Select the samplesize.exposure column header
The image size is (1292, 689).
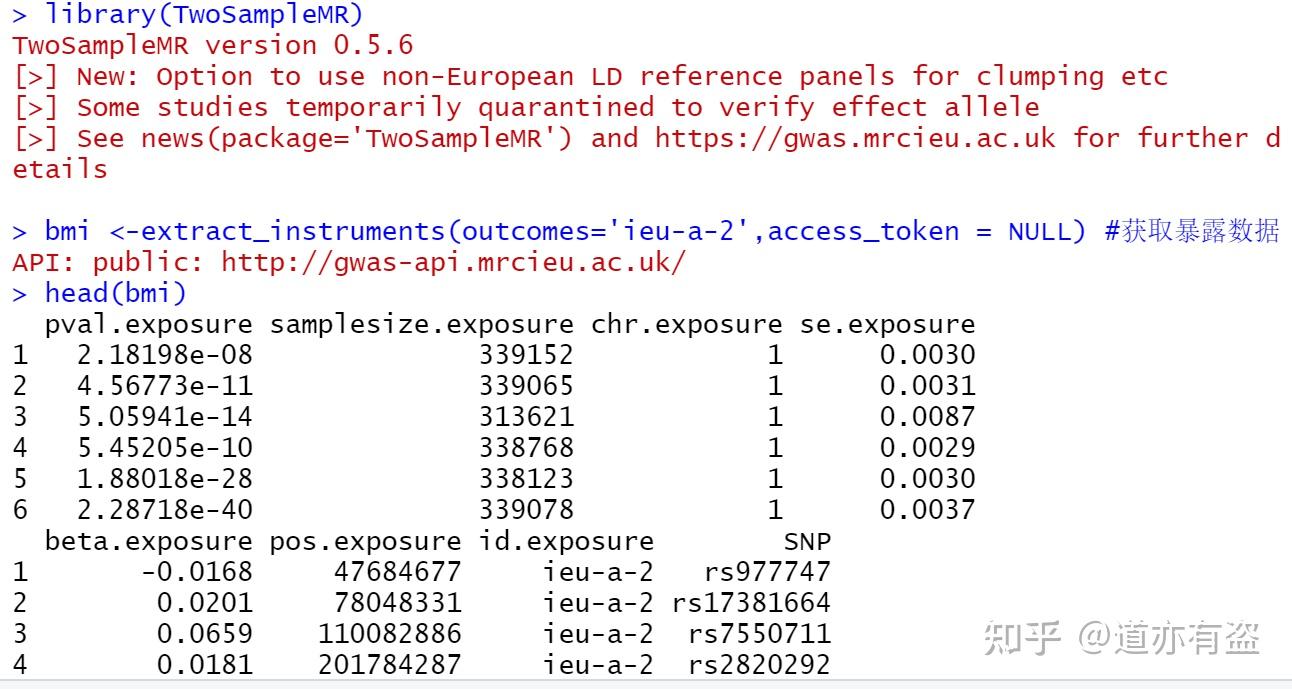(422, 325)
